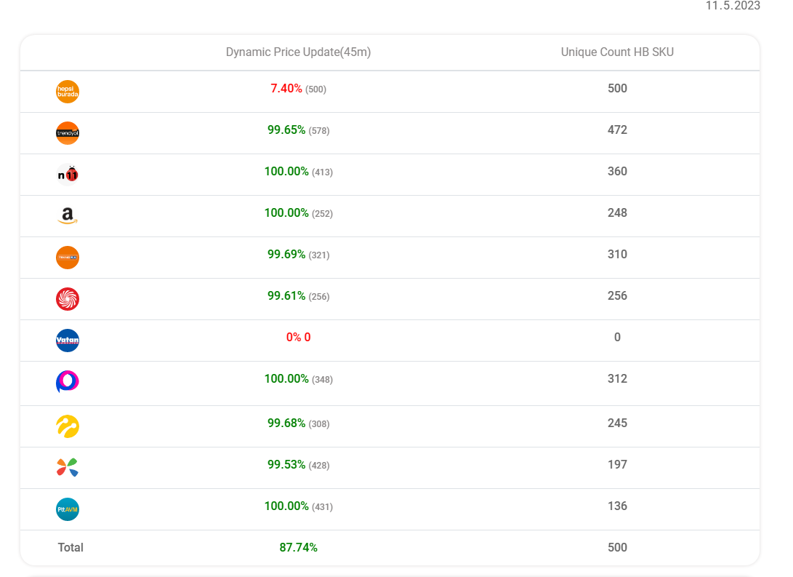Click the pink-blue ring Pazarama logo
The height and width of the screenshot is (577, 793).
coord(67,382)
